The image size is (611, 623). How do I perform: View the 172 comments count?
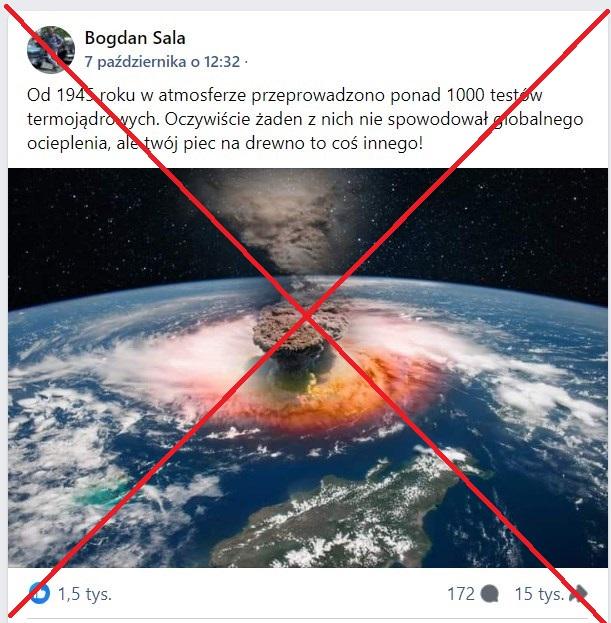461,594
